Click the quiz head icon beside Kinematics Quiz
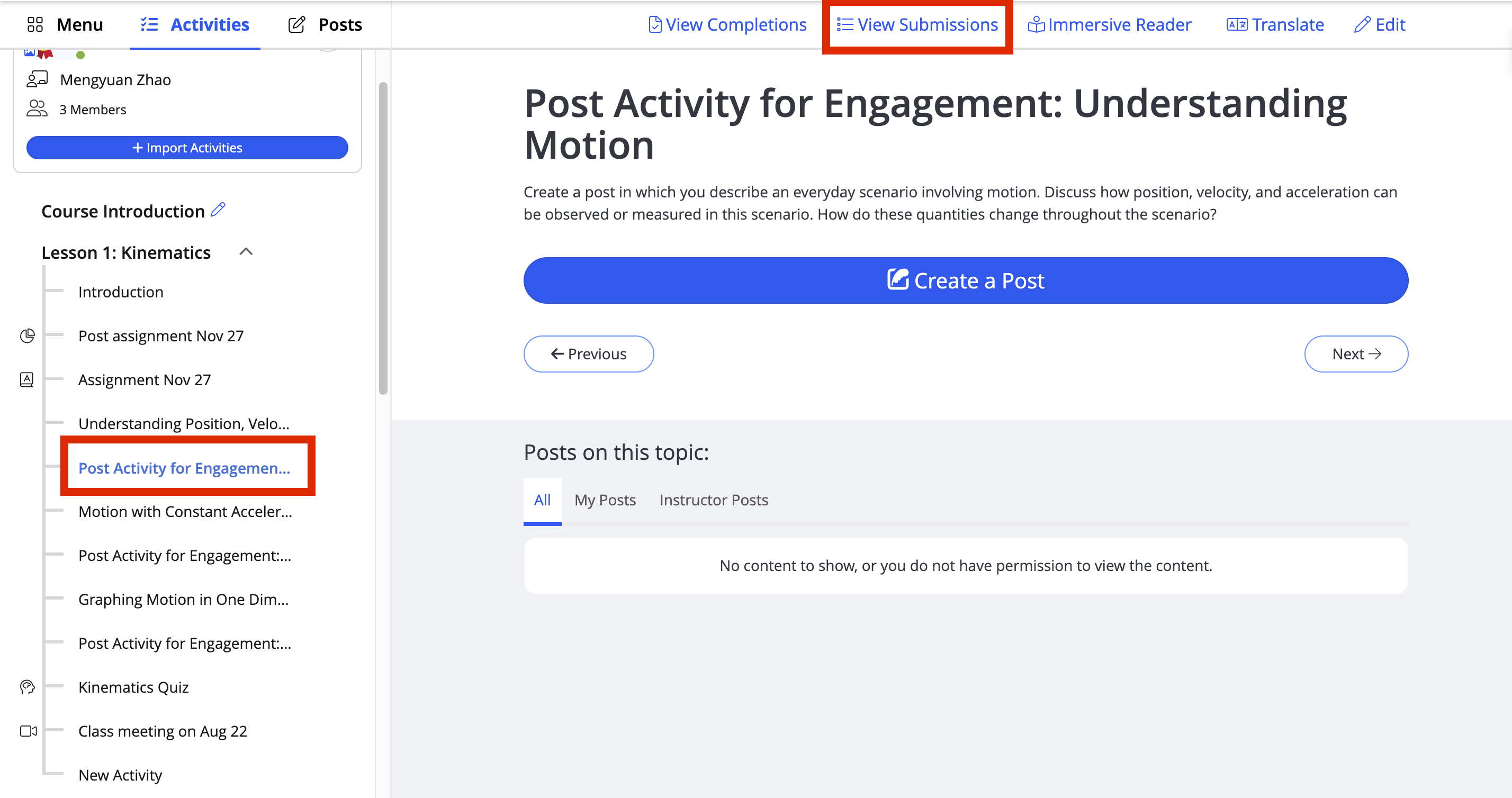The image size is (1512, 798). coord(27,686)
